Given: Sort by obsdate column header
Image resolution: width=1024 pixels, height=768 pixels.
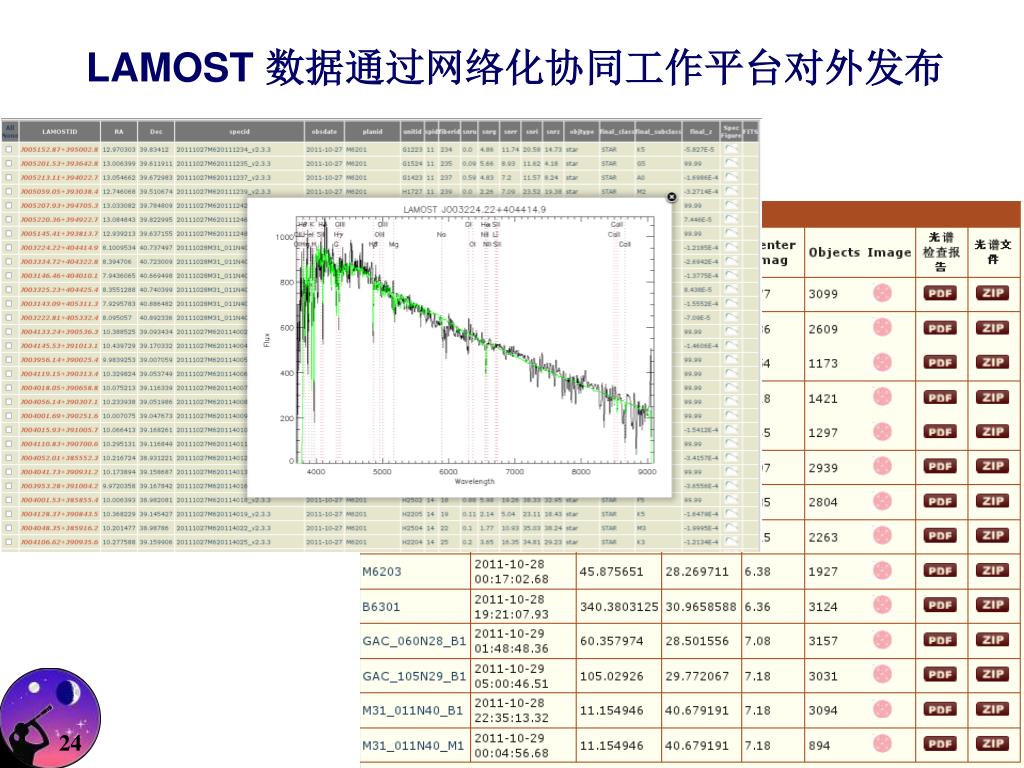Looking at the screenshot, I should coord(324,131).
